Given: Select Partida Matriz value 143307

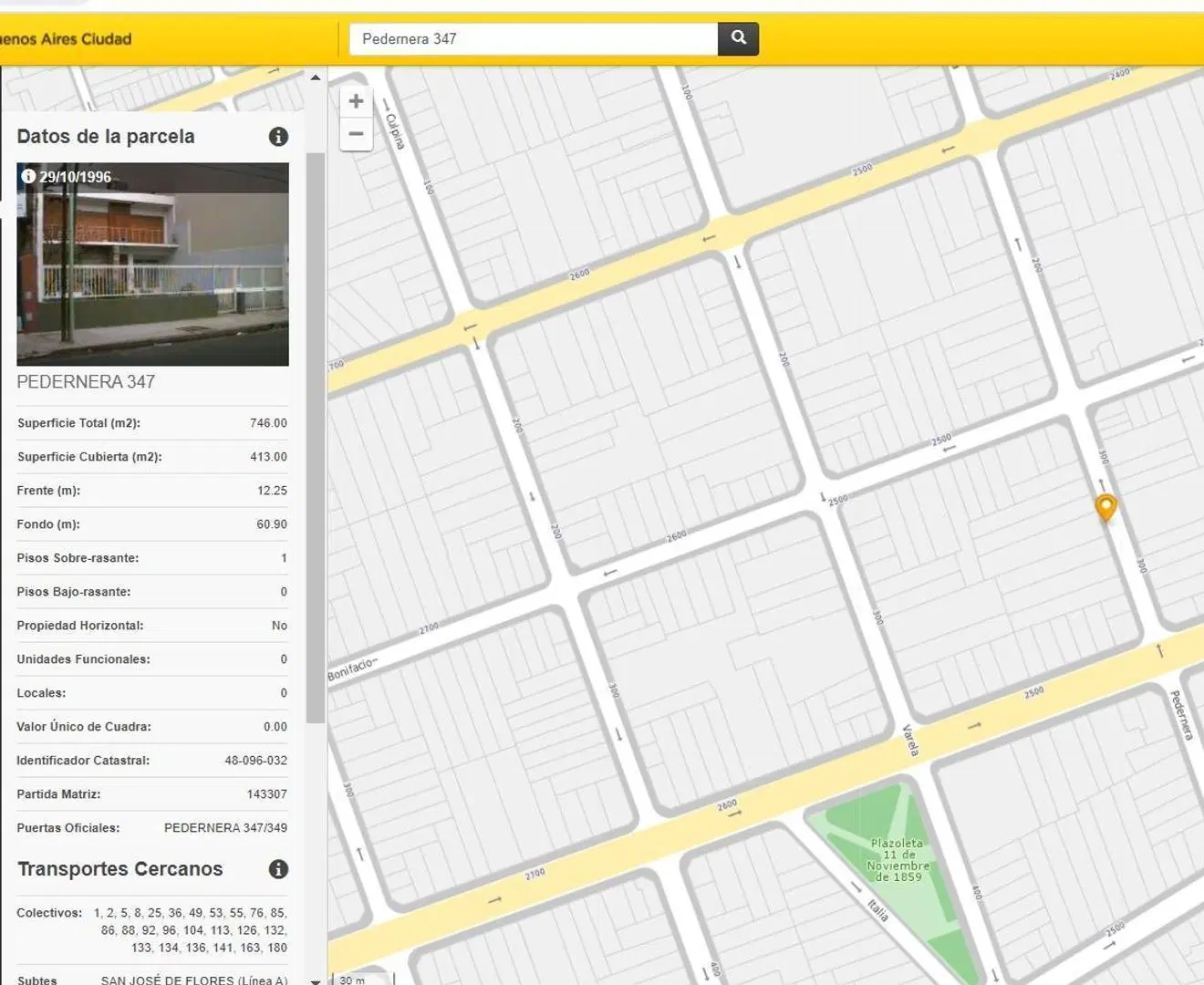Looking at the screenshot, I should coord(267,794).
